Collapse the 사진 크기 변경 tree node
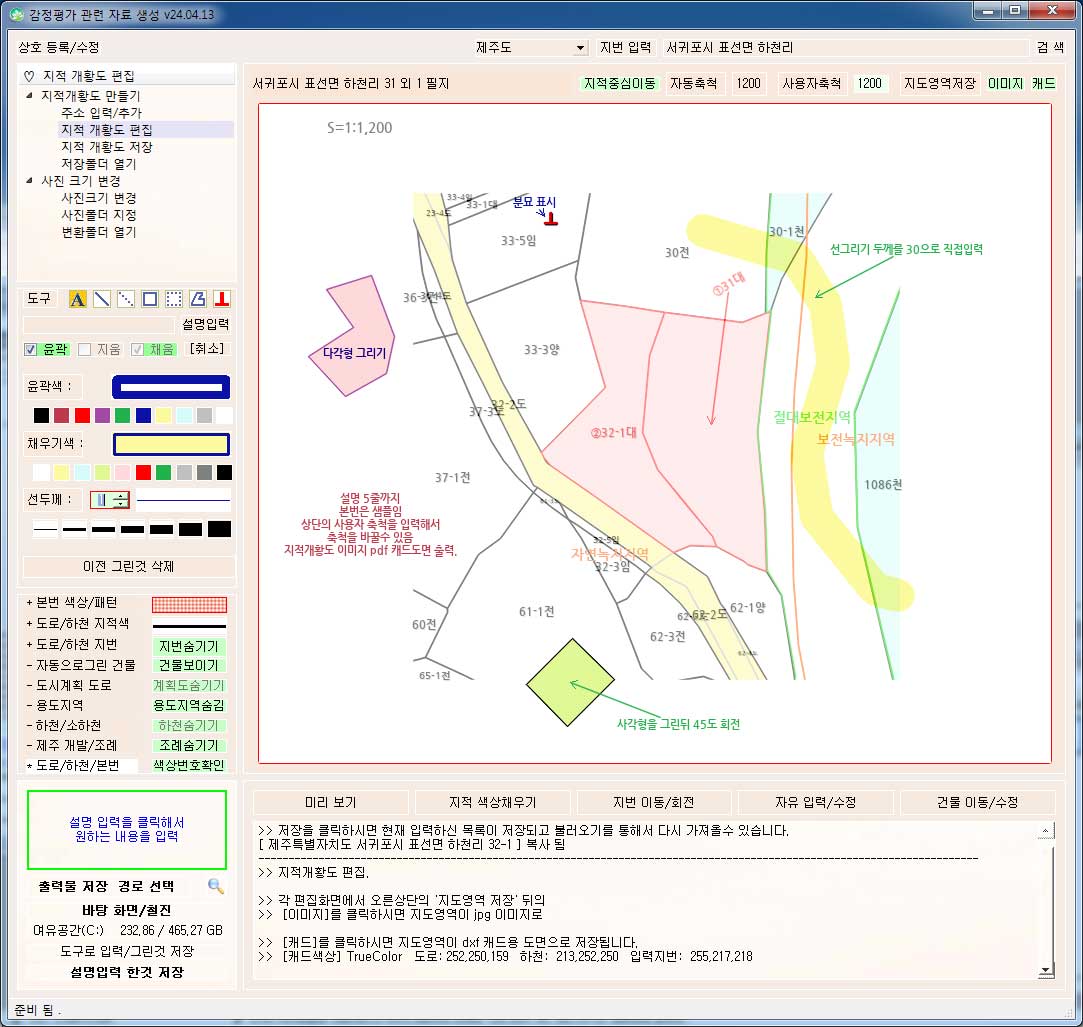The image size is (1083, 1027). tap(30, 181)
